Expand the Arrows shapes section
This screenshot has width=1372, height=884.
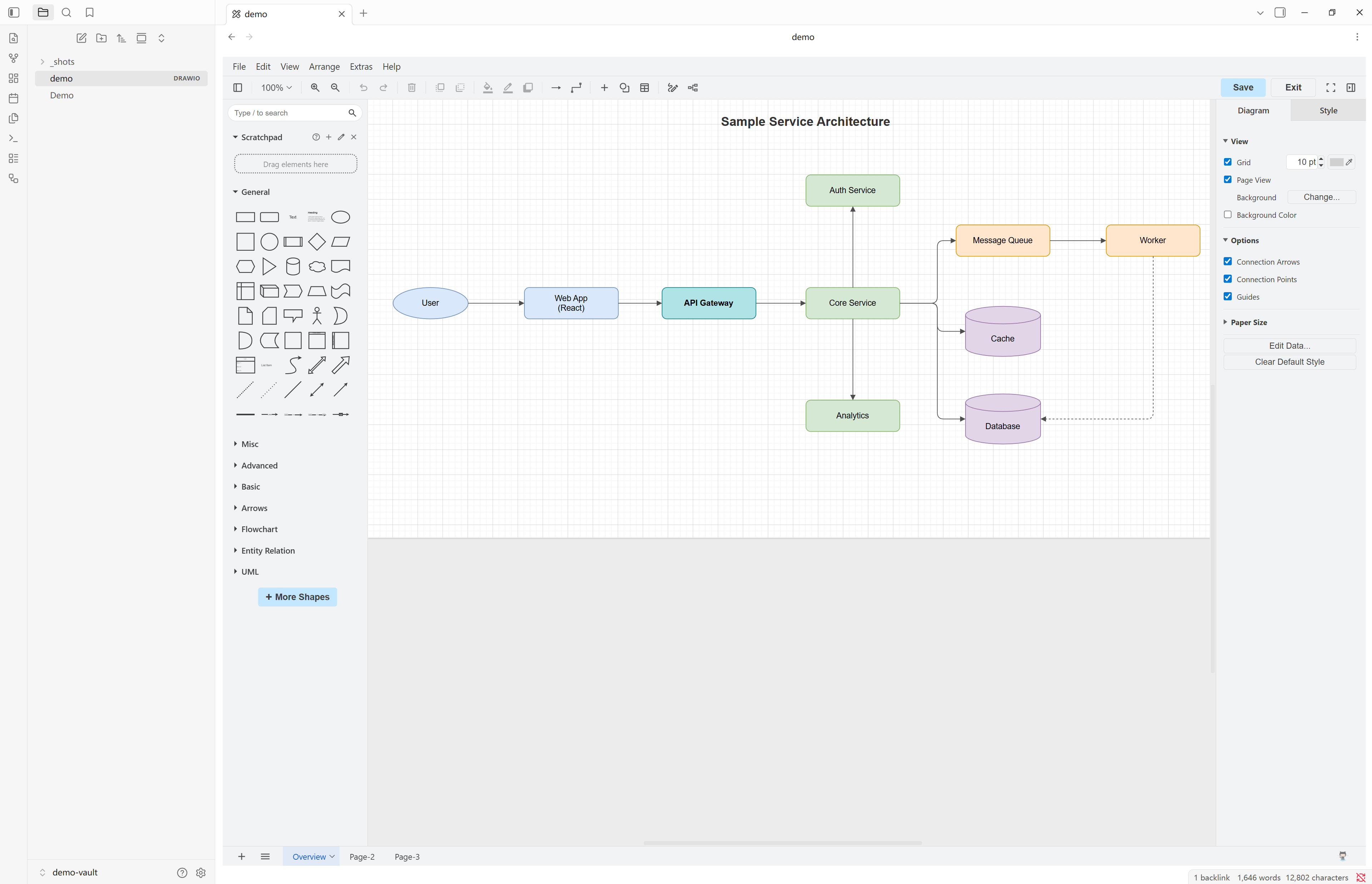click(251, 508)
